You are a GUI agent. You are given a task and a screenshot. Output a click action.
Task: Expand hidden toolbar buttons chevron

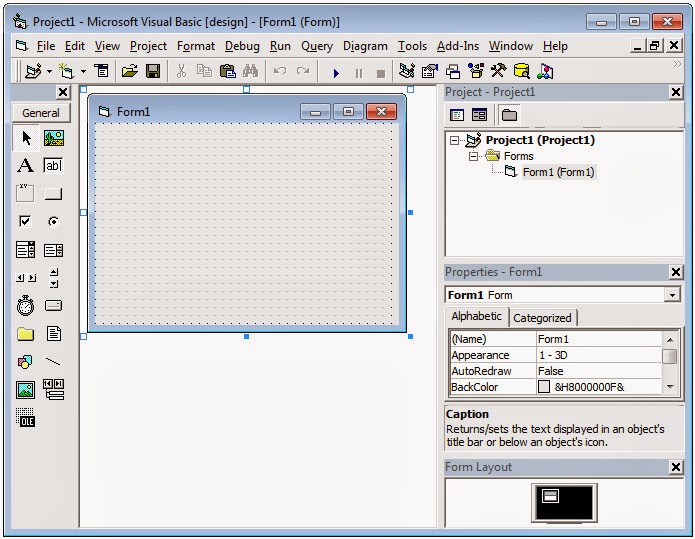pyautogui.click(x=677, y=64)
